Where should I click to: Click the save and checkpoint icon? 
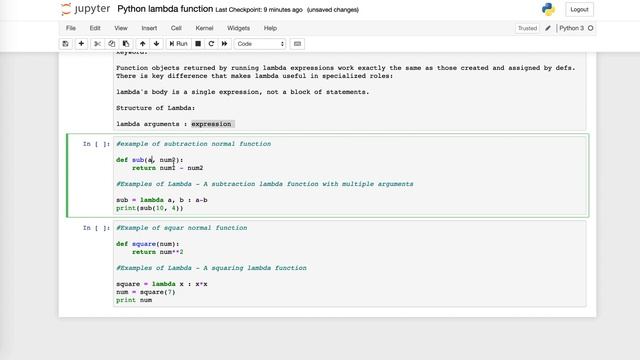[65, 44]
